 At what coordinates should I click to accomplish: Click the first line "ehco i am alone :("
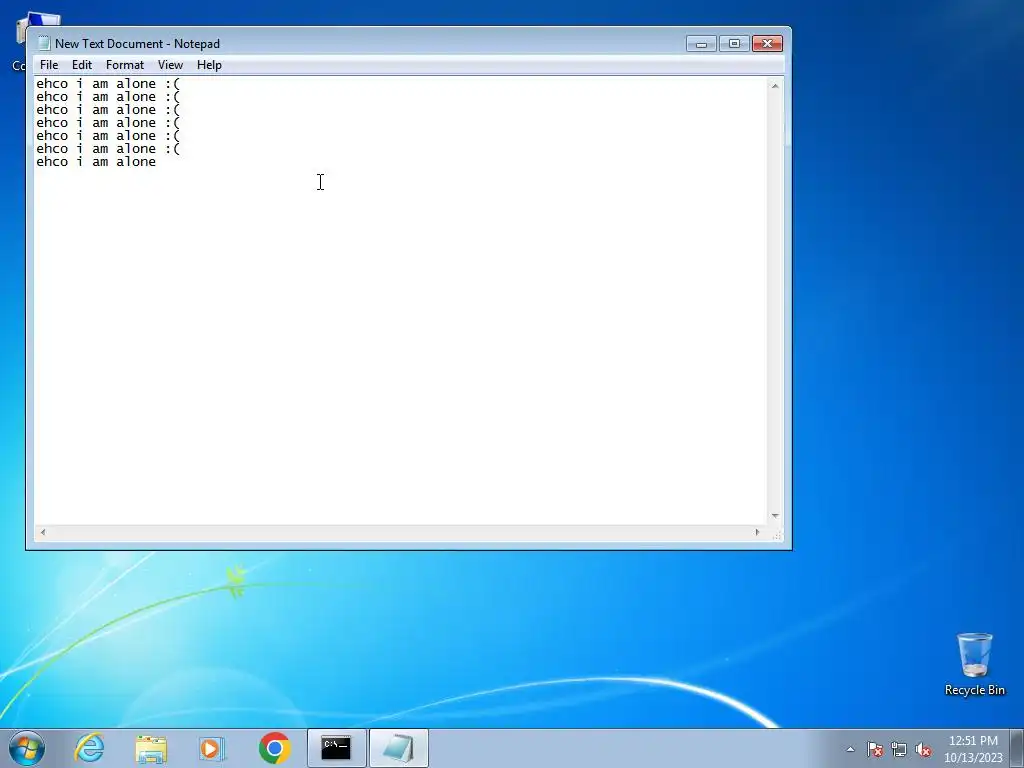click(x=108, y=84)
